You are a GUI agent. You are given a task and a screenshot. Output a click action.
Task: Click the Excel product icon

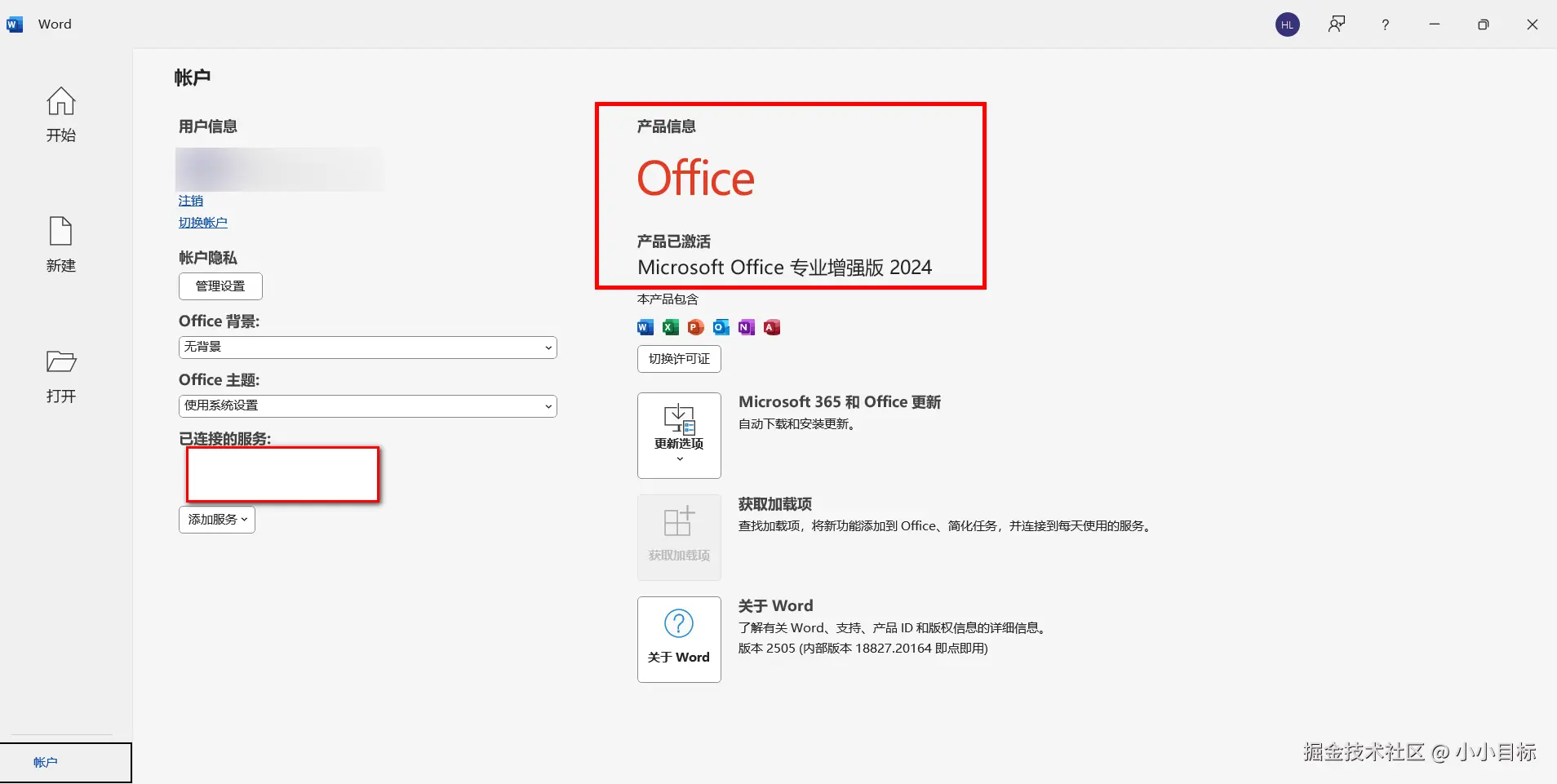(671, 327)
